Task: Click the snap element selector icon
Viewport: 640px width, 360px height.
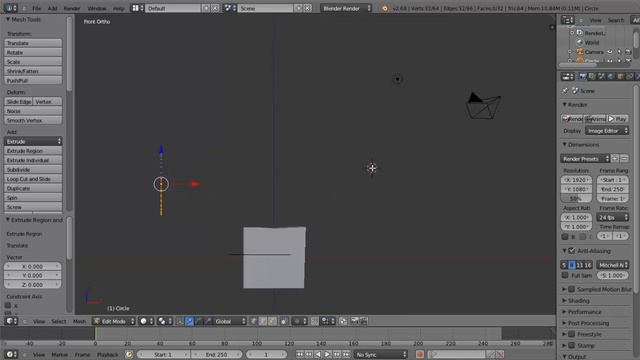Action: click(327, 321)
